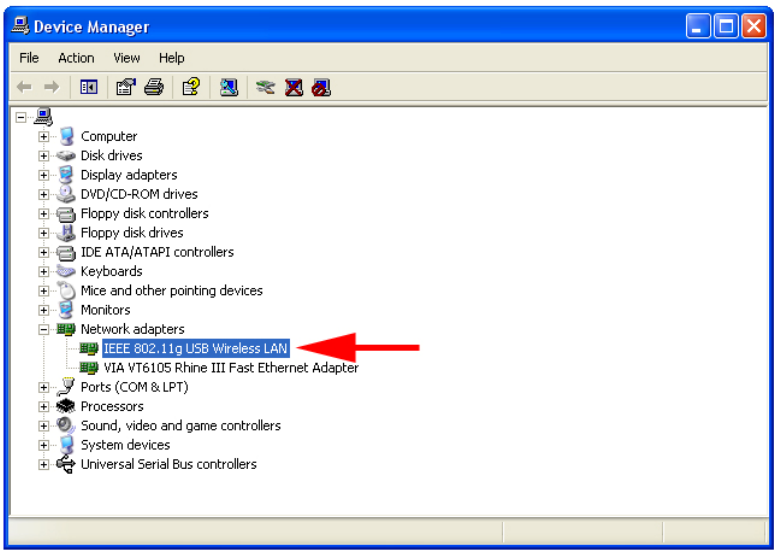Expand the Keyboards category

tap(44, 272)
